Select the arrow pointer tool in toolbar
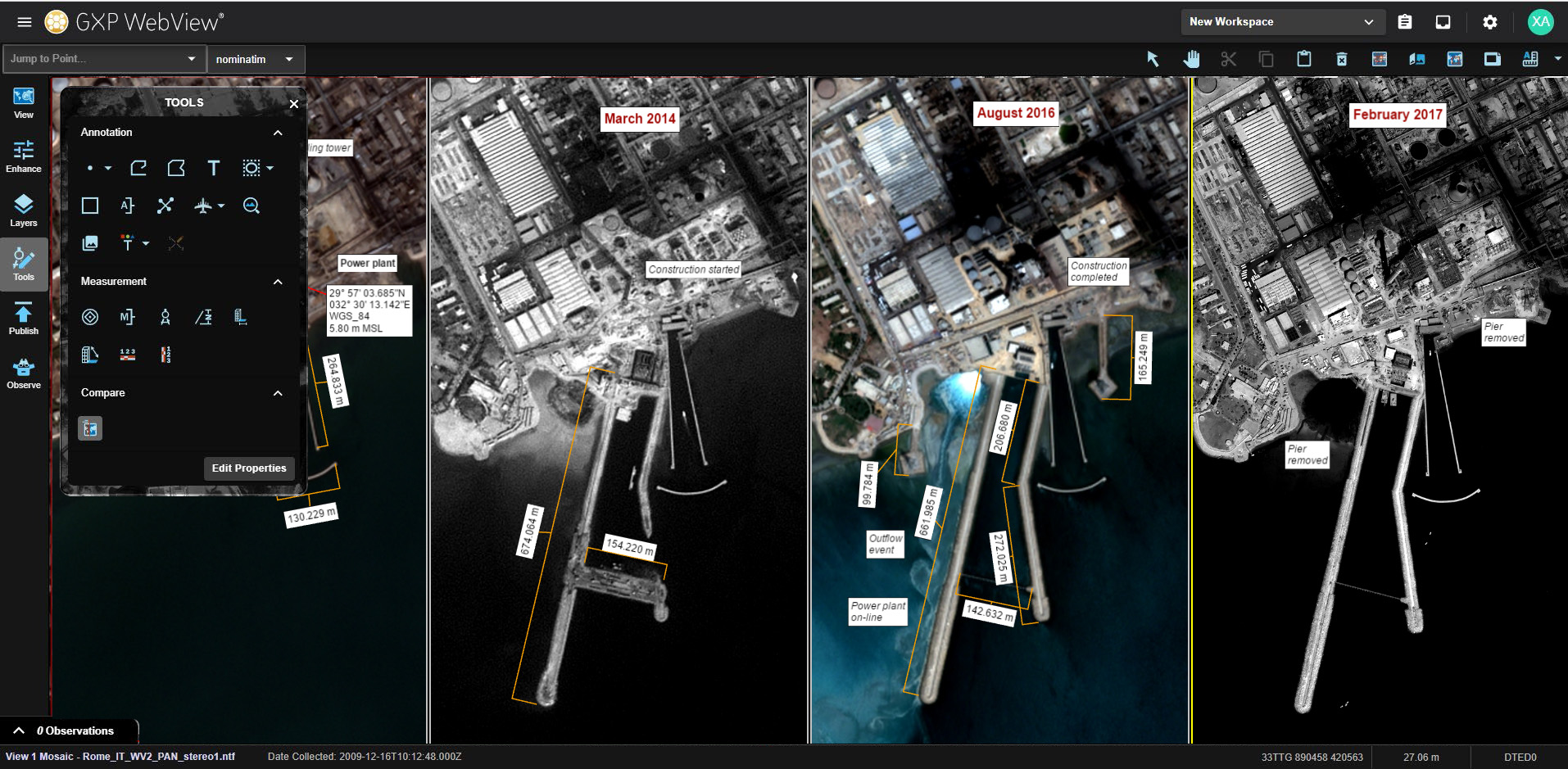1568x769 pixels. pos(1153,59)
